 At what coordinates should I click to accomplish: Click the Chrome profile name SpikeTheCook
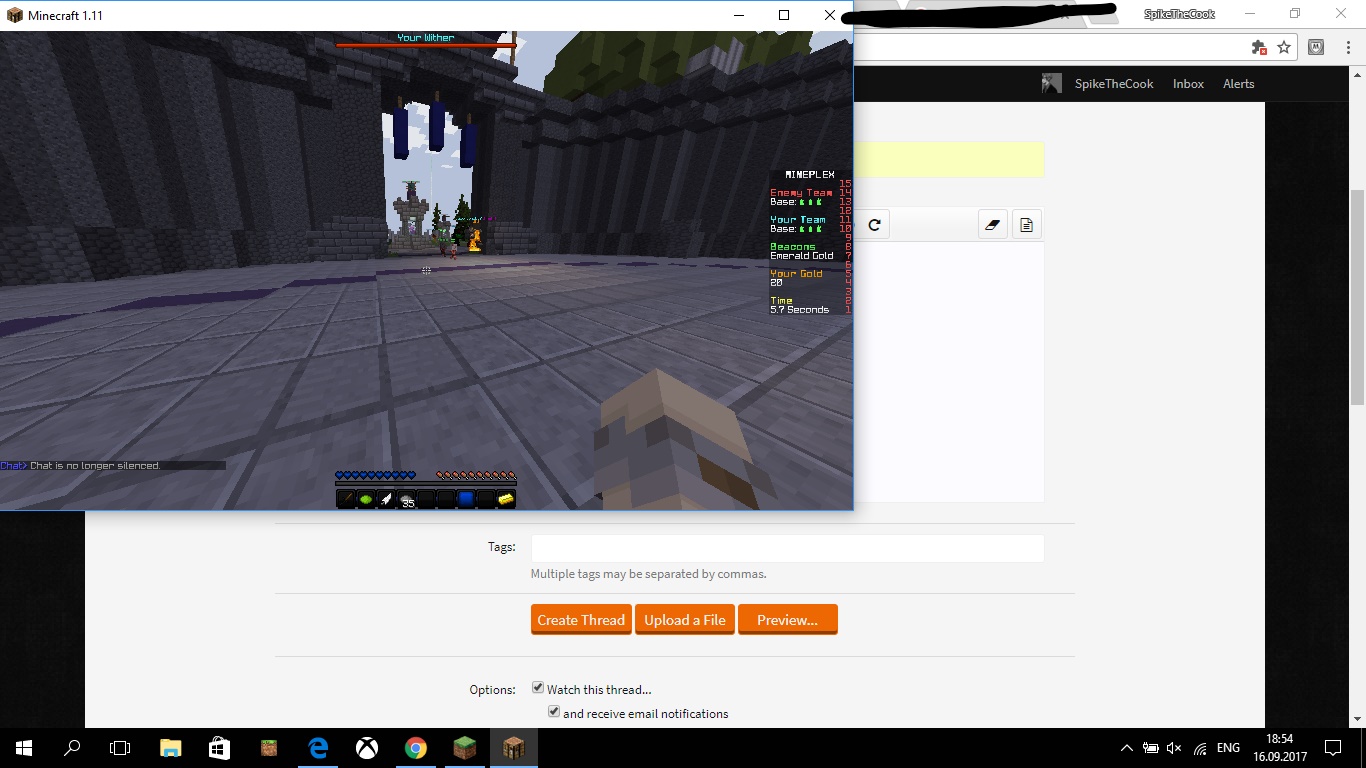(x=1180, y=14)
